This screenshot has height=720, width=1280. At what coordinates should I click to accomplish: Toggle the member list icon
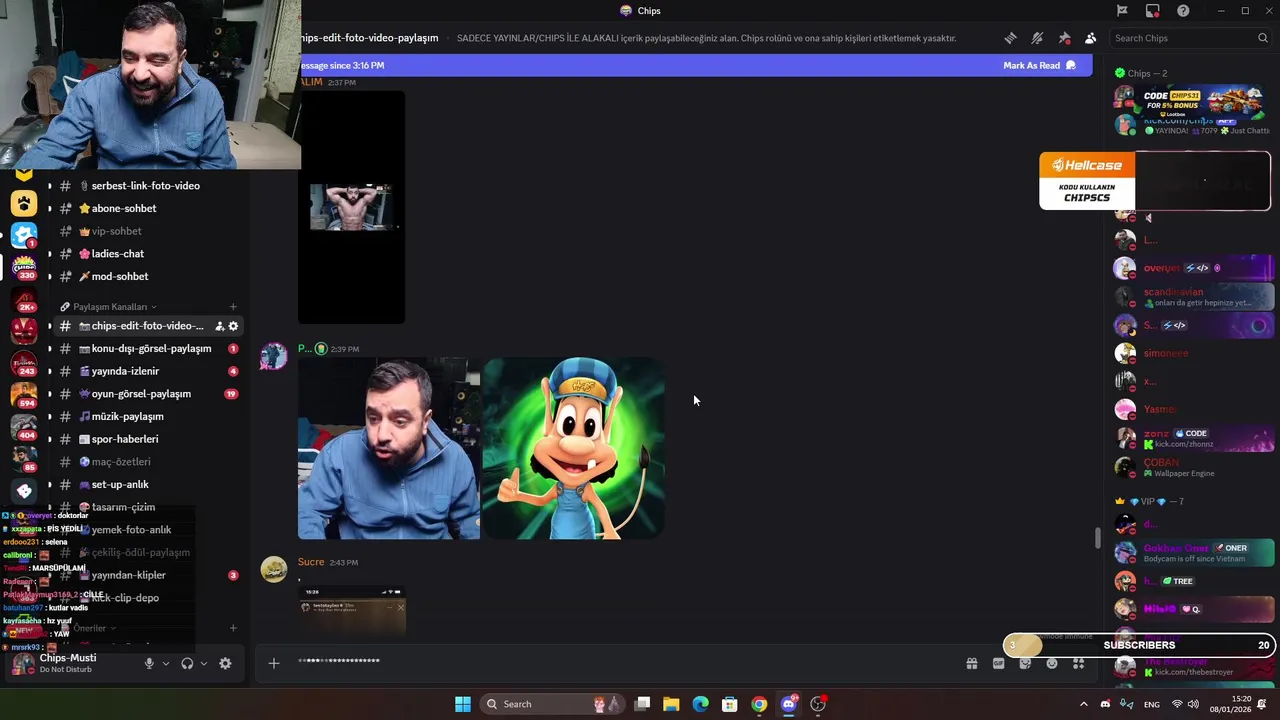click(x=1090, y=38)
